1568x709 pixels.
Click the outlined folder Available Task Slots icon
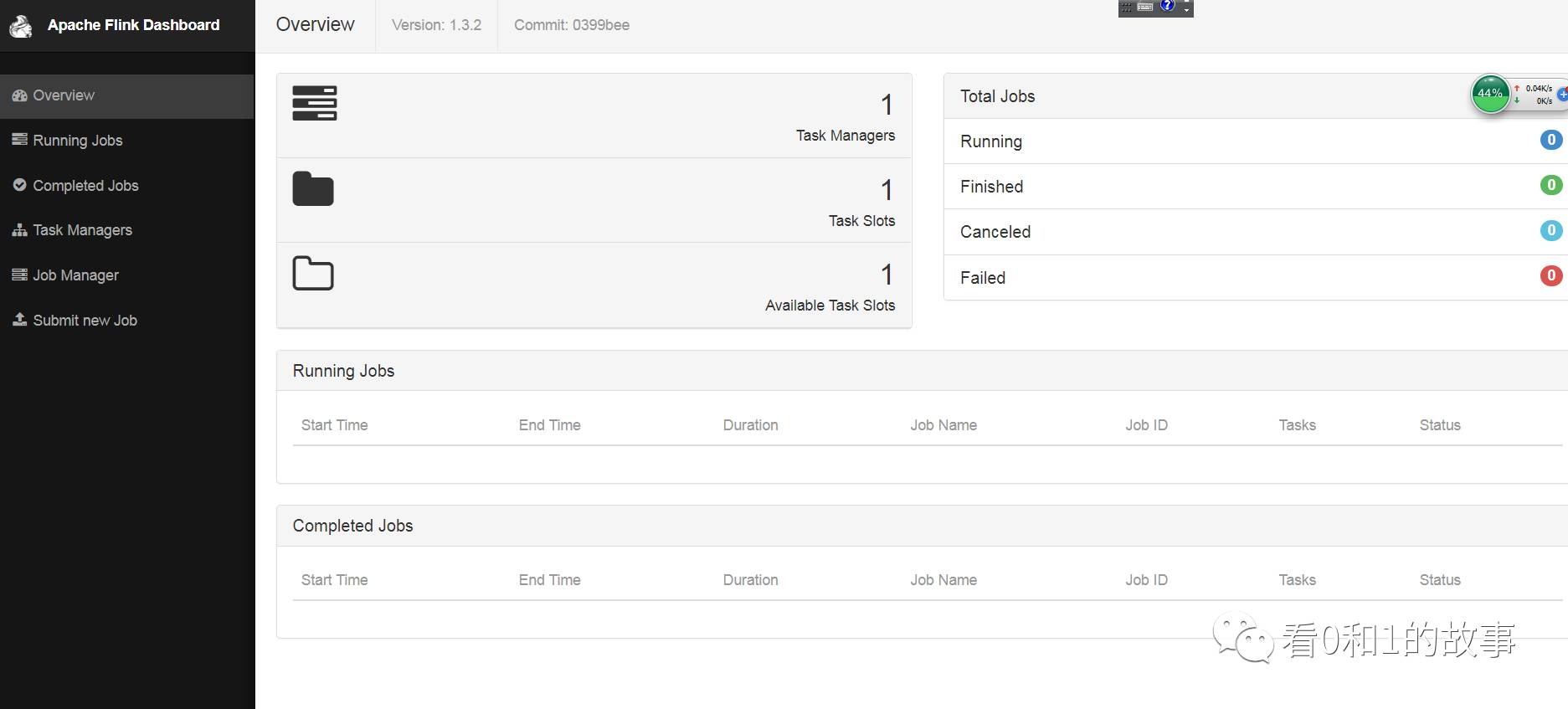313,273
